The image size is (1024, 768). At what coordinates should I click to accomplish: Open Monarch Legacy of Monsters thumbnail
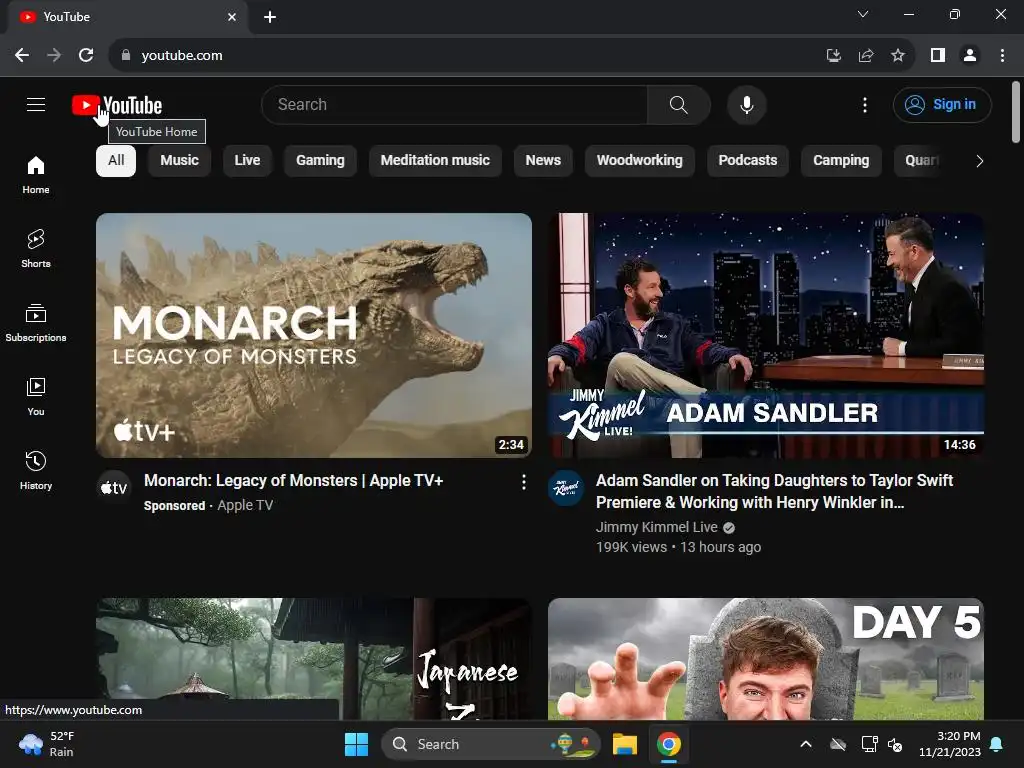point(314,335)
